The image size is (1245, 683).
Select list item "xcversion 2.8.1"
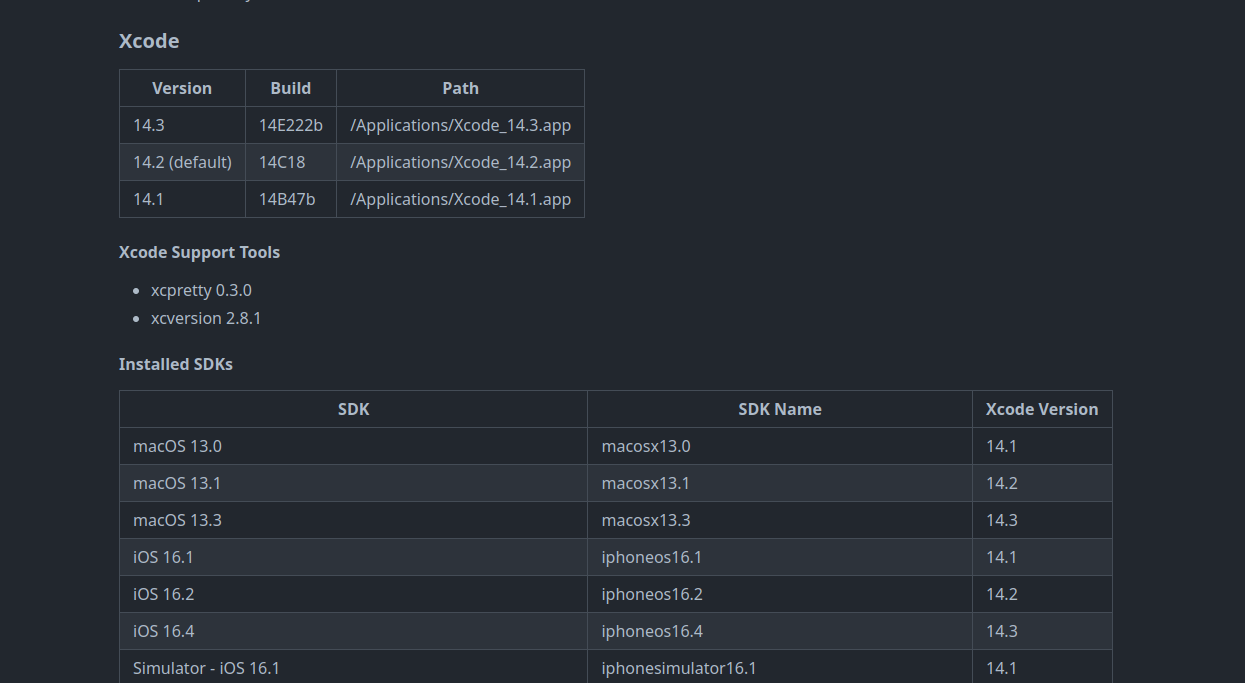[x=206, y=318]
